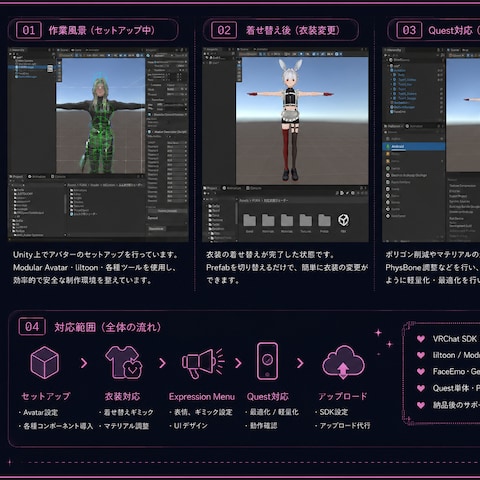Image resolution: width=480 pixels, height=480 pixels.
Task: Click the Unity prefab cube icon in panel 02
Action: click(343, 220)
